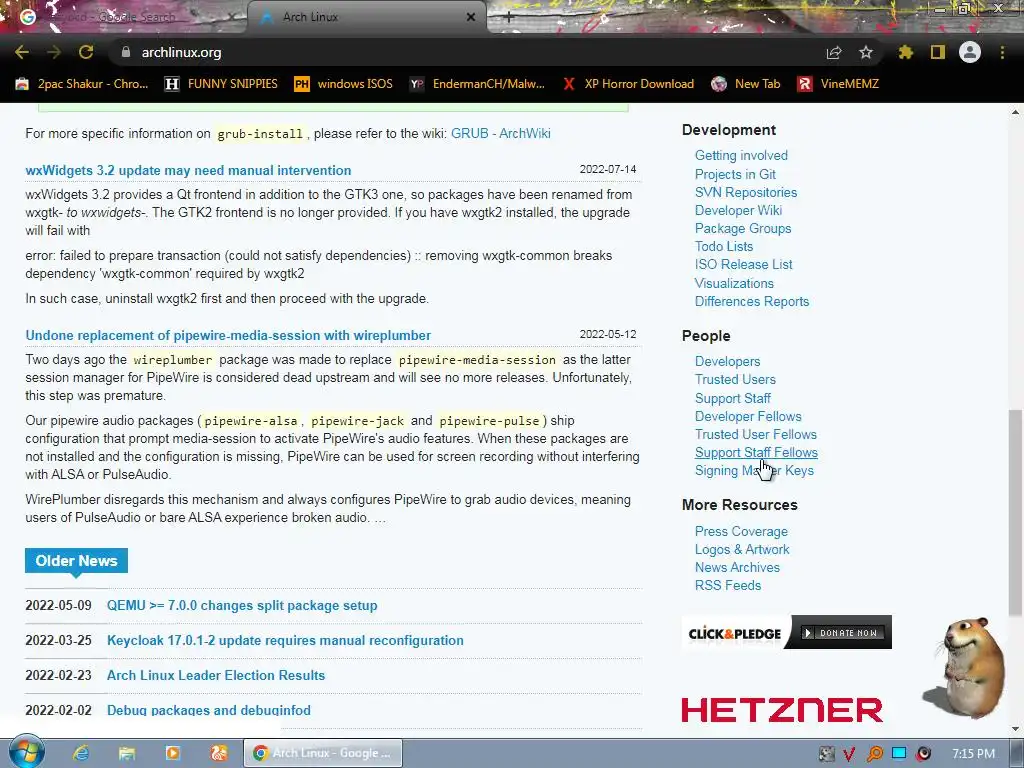Open the Developer Wiki link
The height and width of the screenshot is (768, 1024).
(739, 210)
